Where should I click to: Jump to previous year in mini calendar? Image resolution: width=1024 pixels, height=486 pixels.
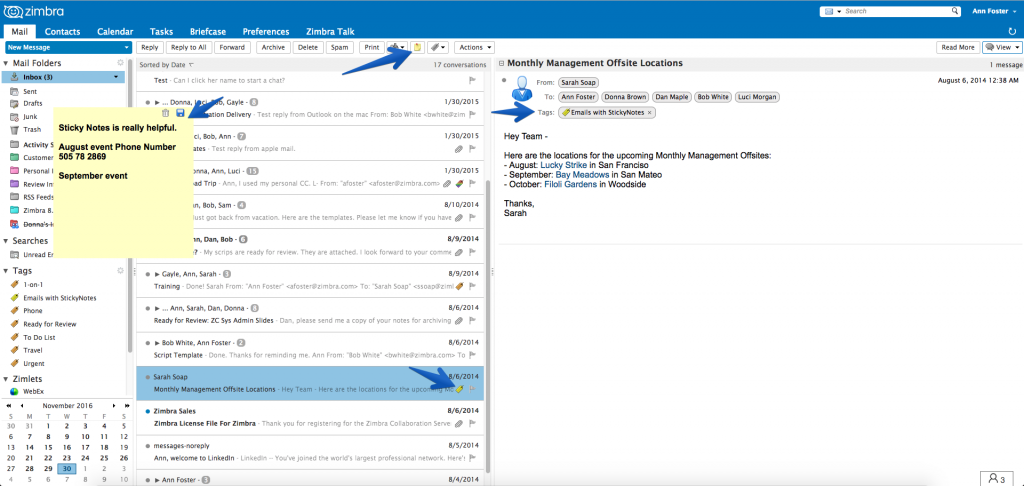(x=8, y=406)
